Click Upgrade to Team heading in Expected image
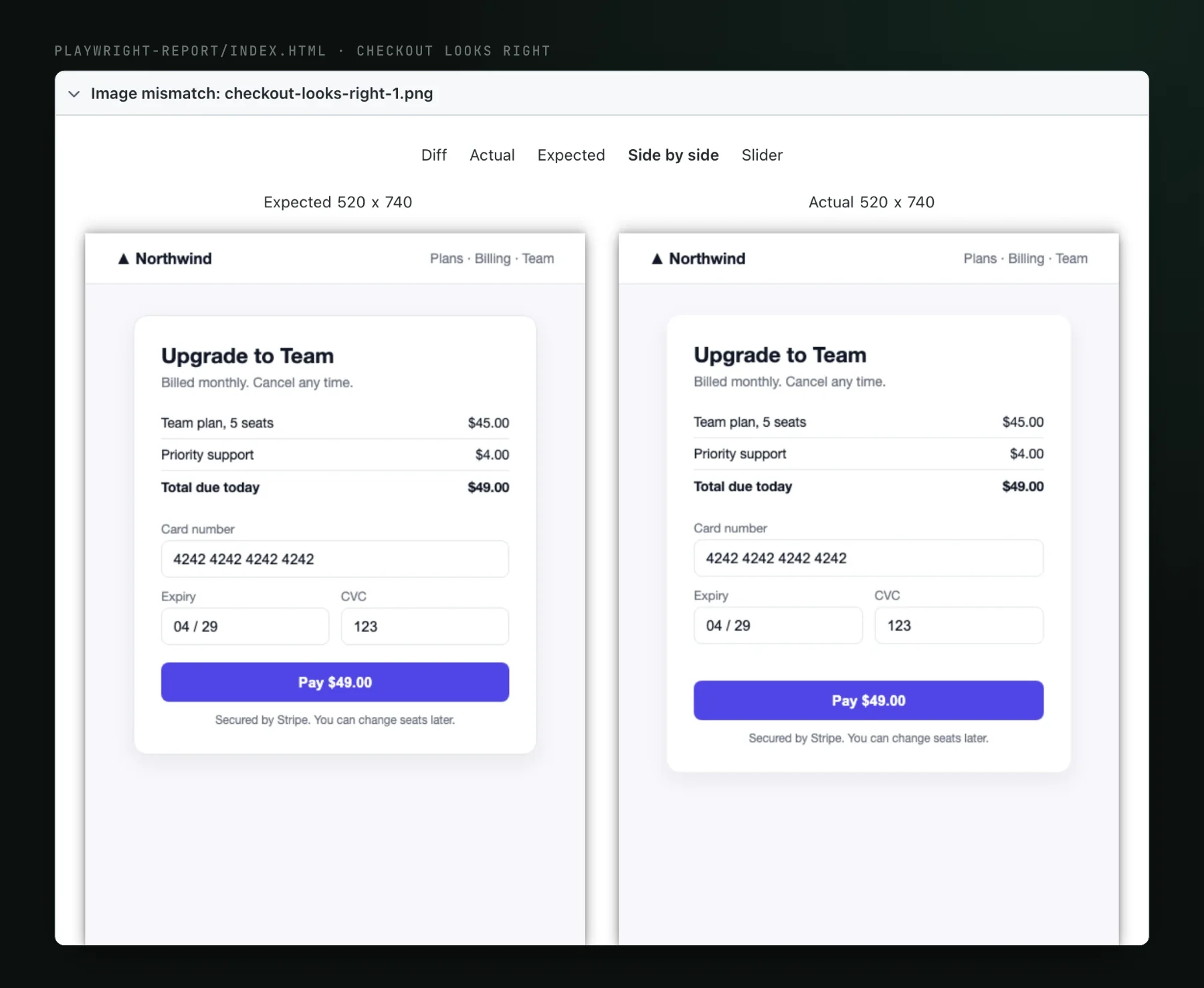This screenshot has height=988, width=1204. point(247,356)
